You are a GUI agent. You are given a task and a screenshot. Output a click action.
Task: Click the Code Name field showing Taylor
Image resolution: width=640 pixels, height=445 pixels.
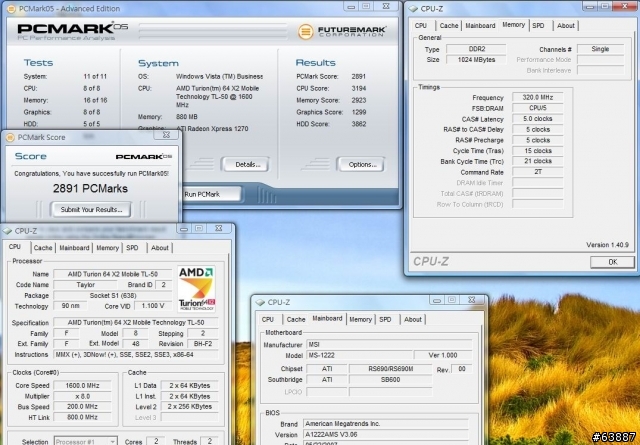point(85,285)
